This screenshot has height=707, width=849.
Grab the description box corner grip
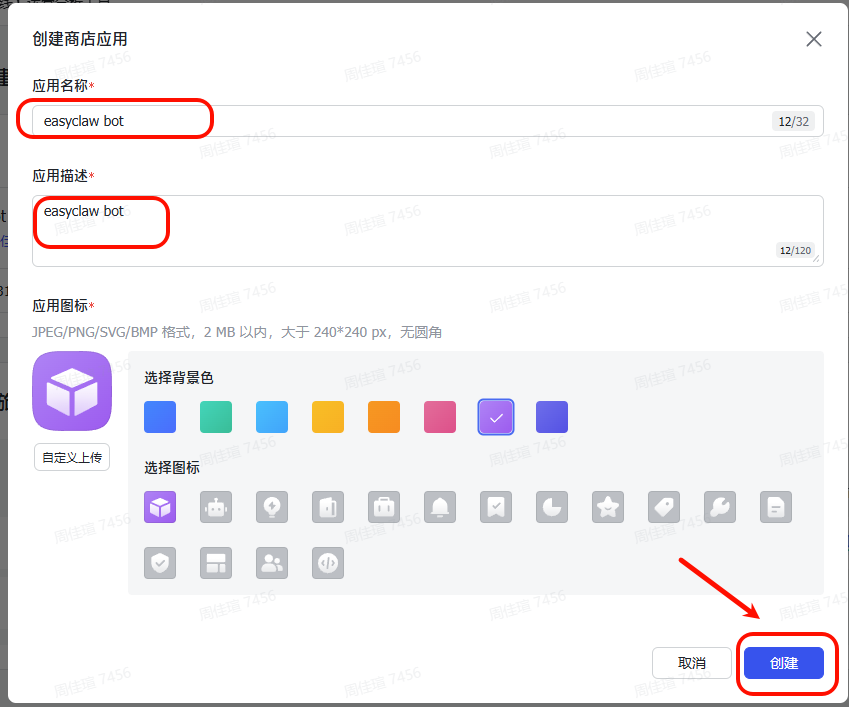(x=817, y=259)
